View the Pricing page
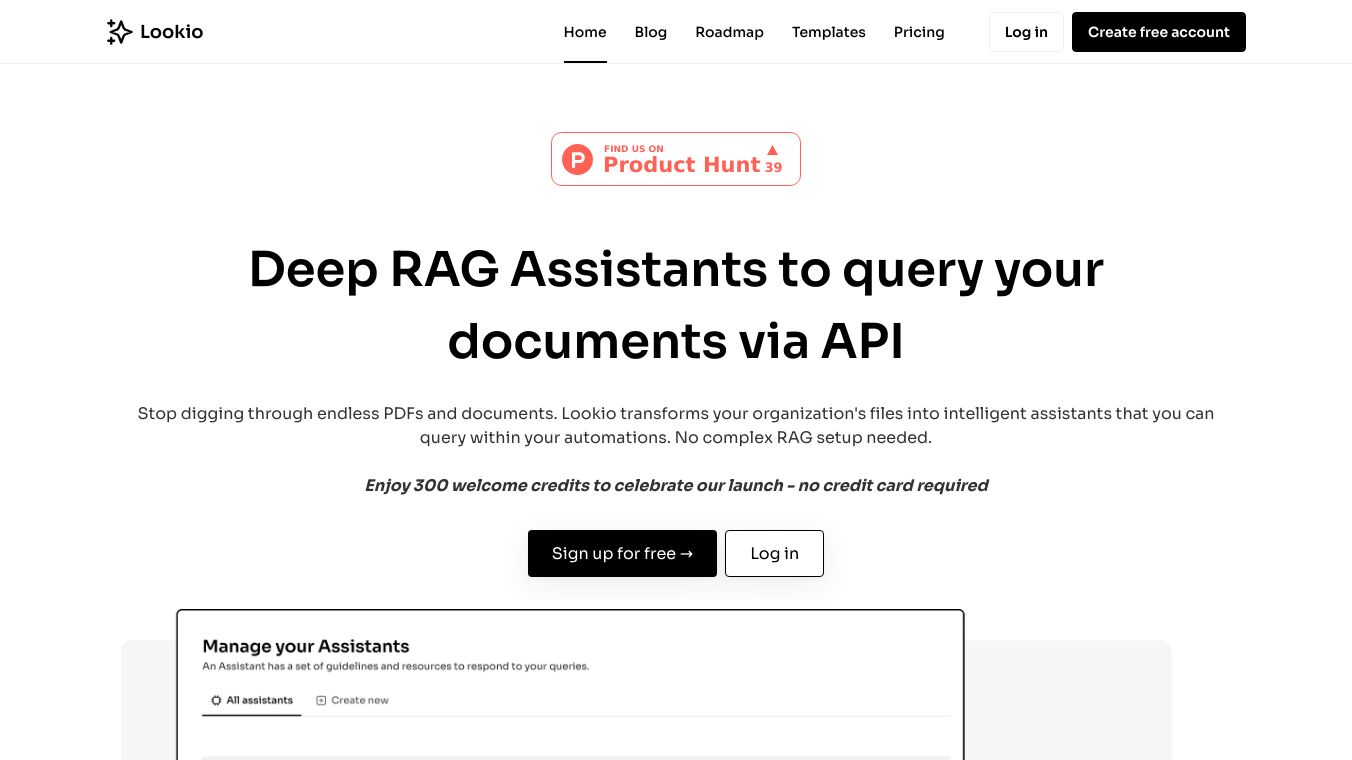Screen dimensions: 1352x760 click(919, 32)
